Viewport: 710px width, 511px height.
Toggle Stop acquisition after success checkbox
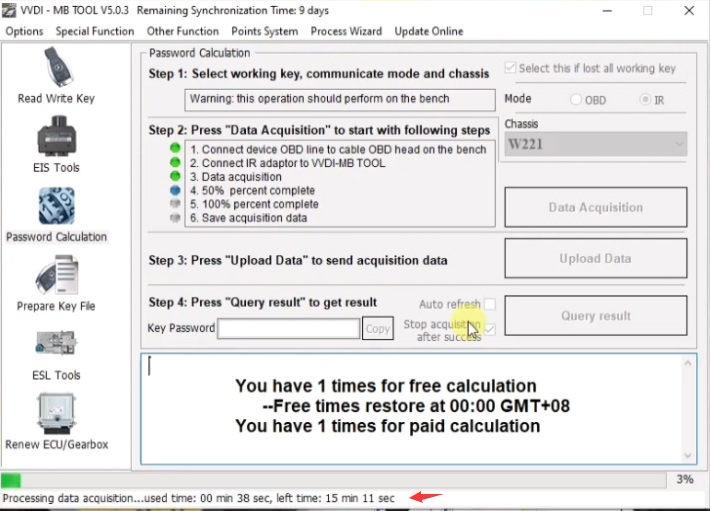click(489, 330)
